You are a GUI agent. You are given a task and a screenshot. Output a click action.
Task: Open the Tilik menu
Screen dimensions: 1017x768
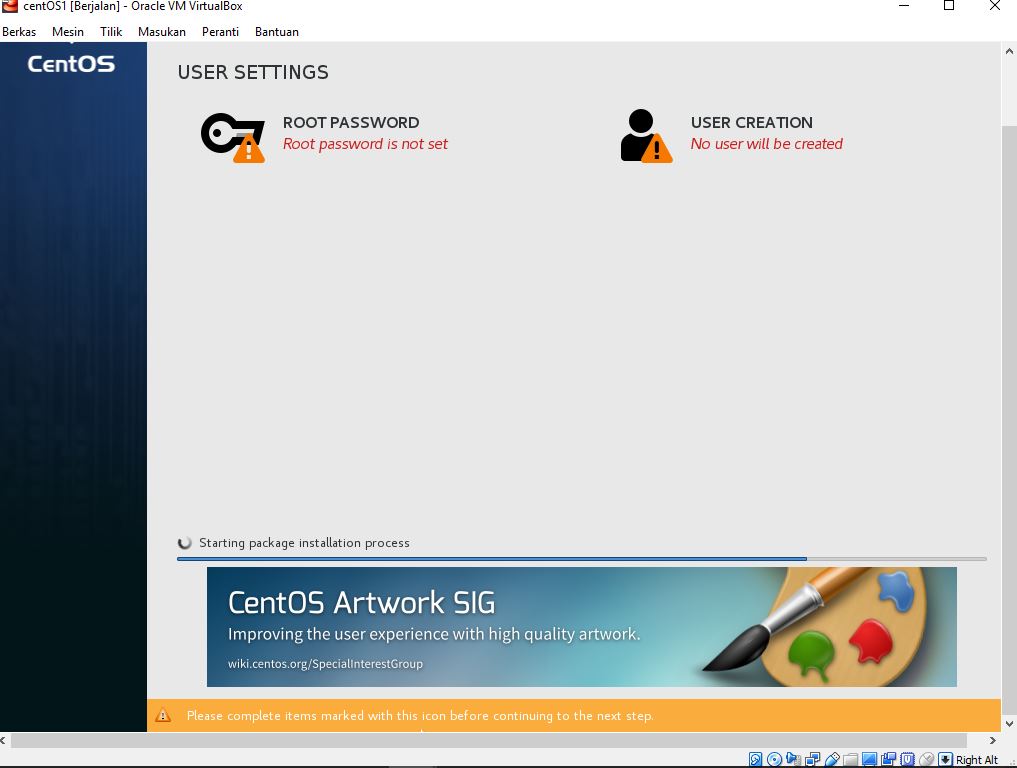coord(111,32)
